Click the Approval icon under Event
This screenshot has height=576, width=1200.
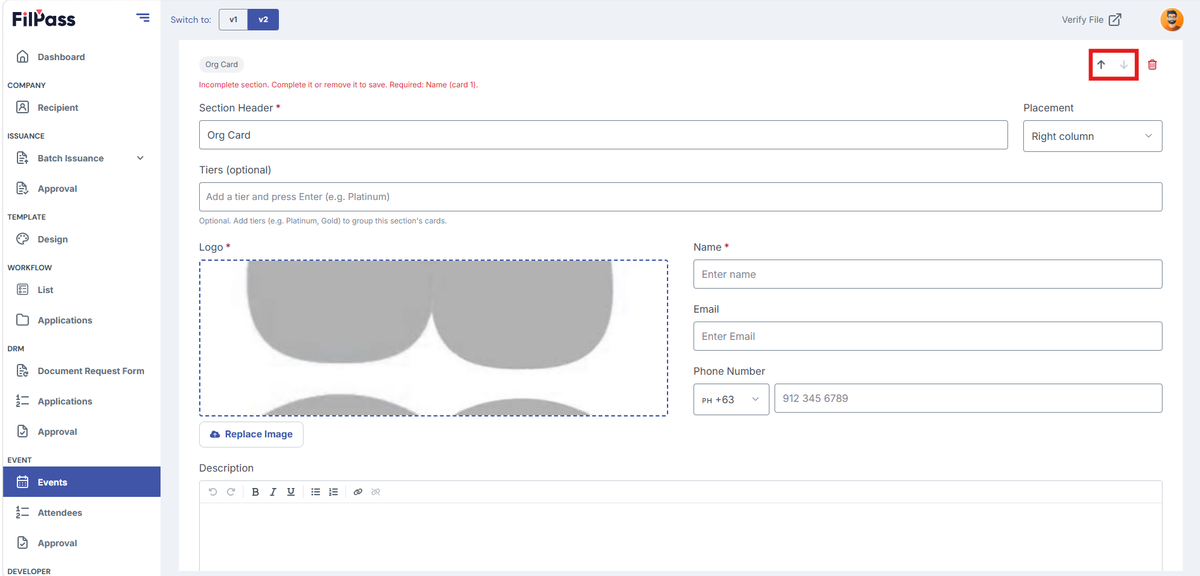23,543
